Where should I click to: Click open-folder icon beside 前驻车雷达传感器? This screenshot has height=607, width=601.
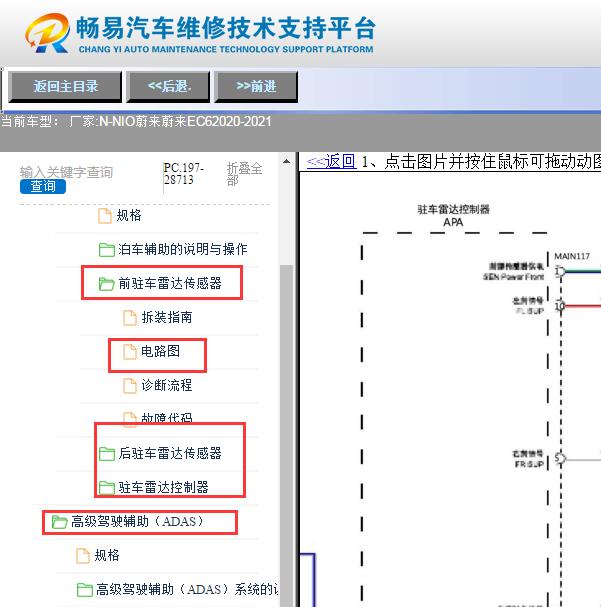106,284
